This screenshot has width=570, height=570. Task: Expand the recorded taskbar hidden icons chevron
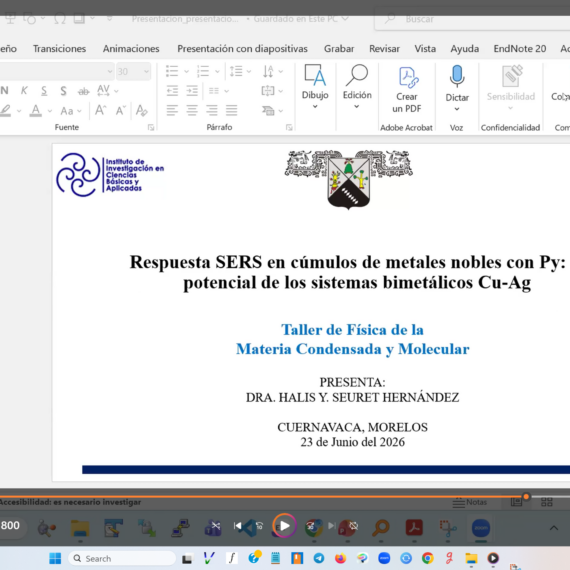tap(554, 528)
